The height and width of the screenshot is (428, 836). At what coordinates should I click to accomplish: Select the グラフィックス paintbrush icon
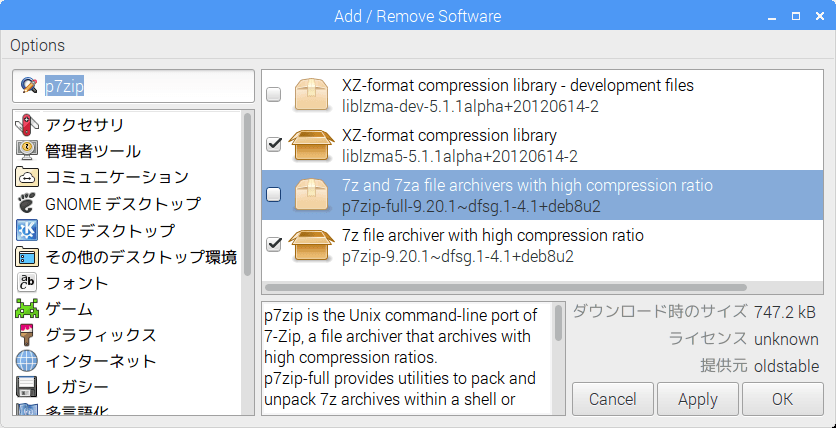point(26,335)
